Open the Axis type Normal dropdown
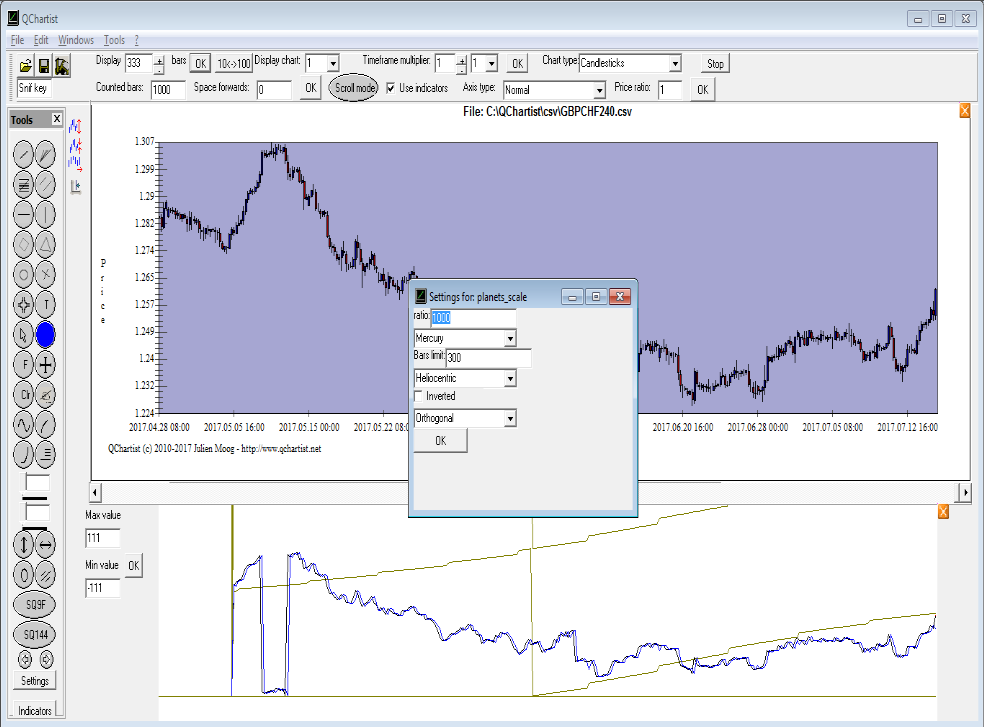The image size is (984, 727). tap(599, 90)
